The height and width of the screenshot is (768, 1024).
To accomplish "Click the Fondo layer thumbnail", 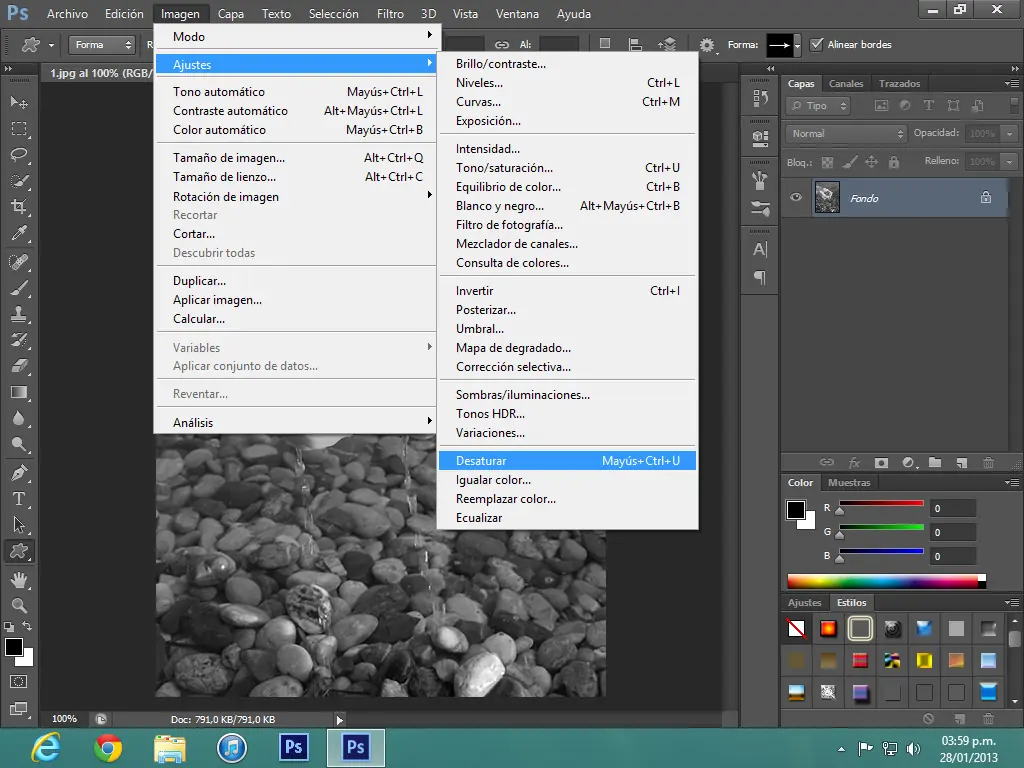I will coord(827,197).
